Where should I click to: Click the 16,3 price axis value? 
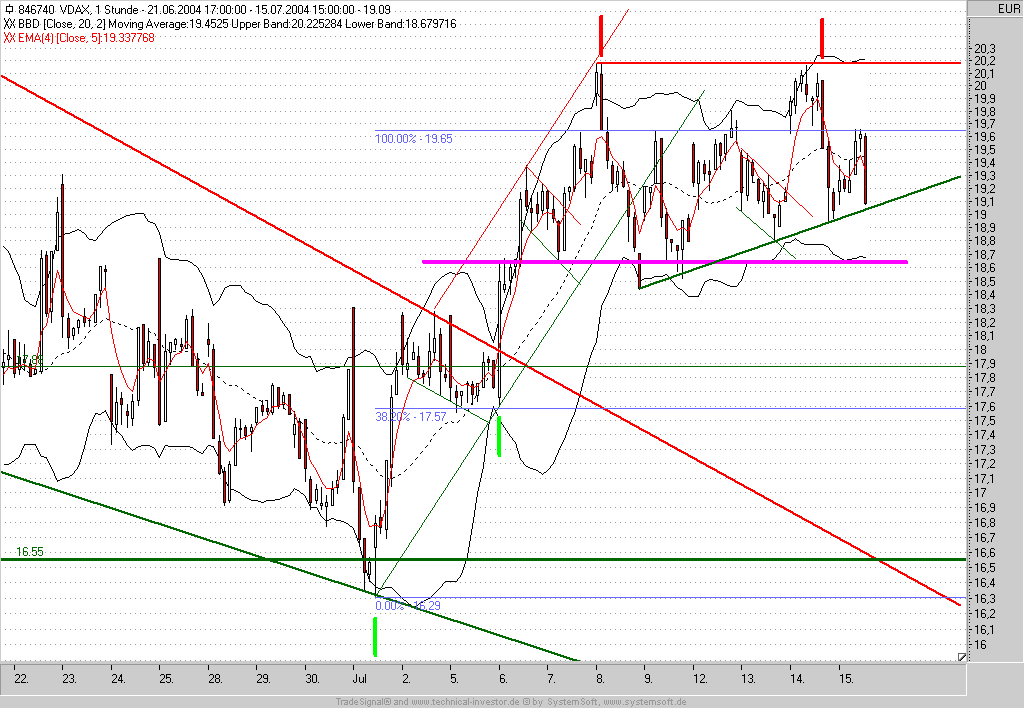pos(985,599)
